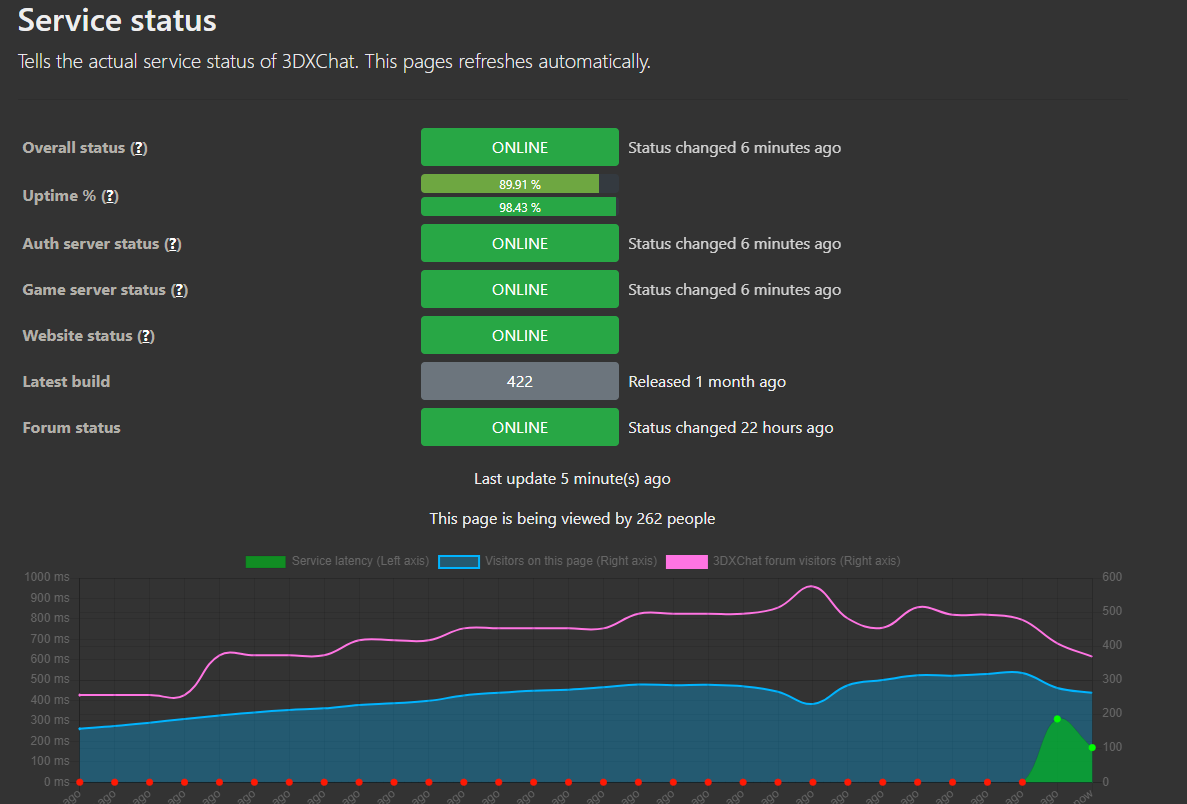1187x804 pixels.
Task: Click the '500 ms' left axis label
Action: (50, 679)
